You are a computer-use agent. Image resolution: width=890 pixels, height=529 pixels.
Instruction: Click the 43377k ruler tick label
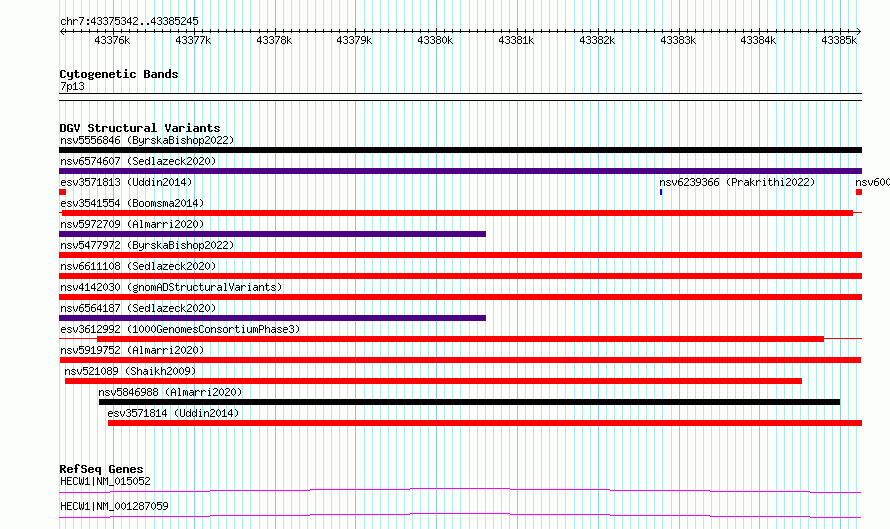[x=193, y=41]
